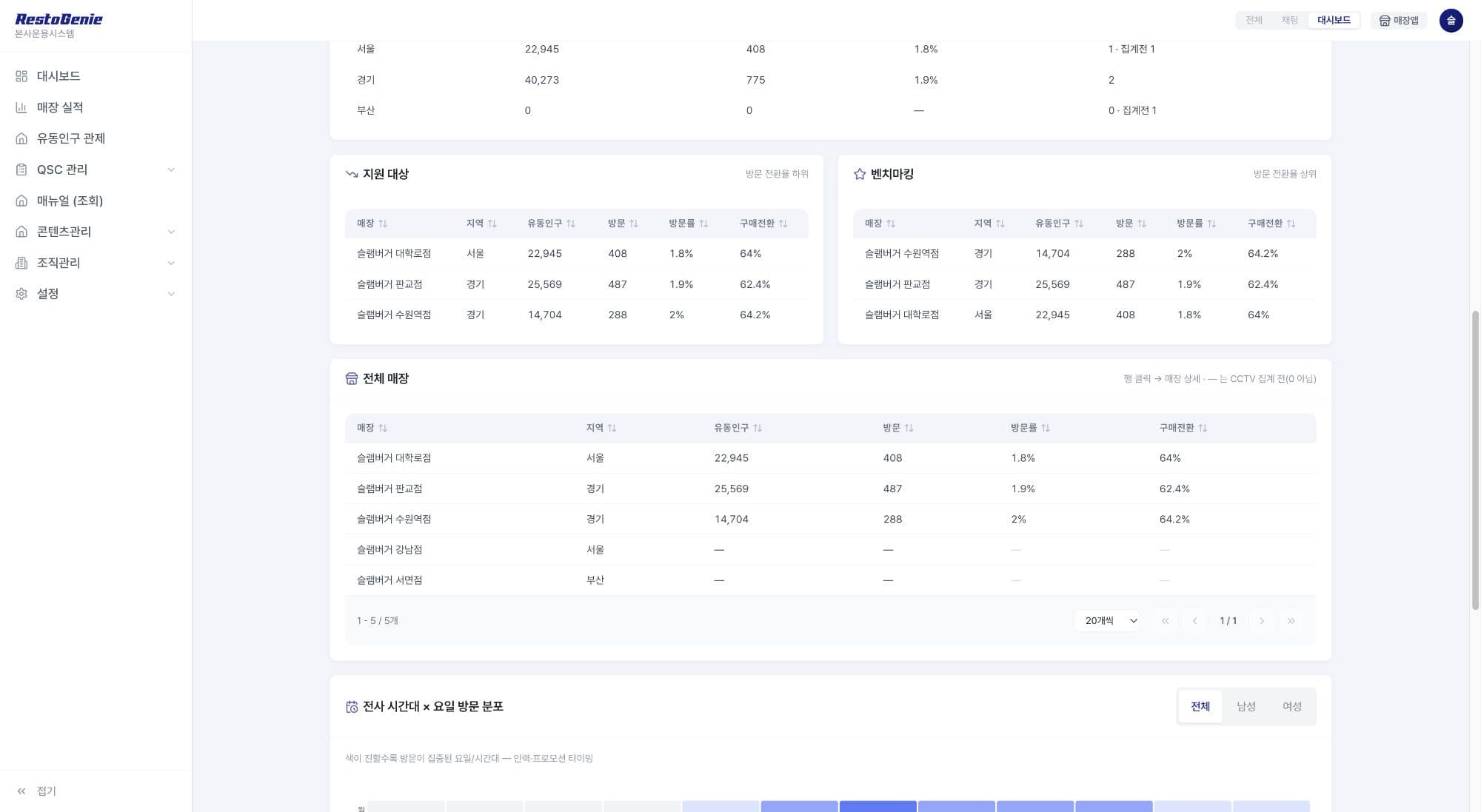Viewport: 1481px width, 812px height.
Task: Expand the QSC 관리 menu
Action: [x=96, y=170]
